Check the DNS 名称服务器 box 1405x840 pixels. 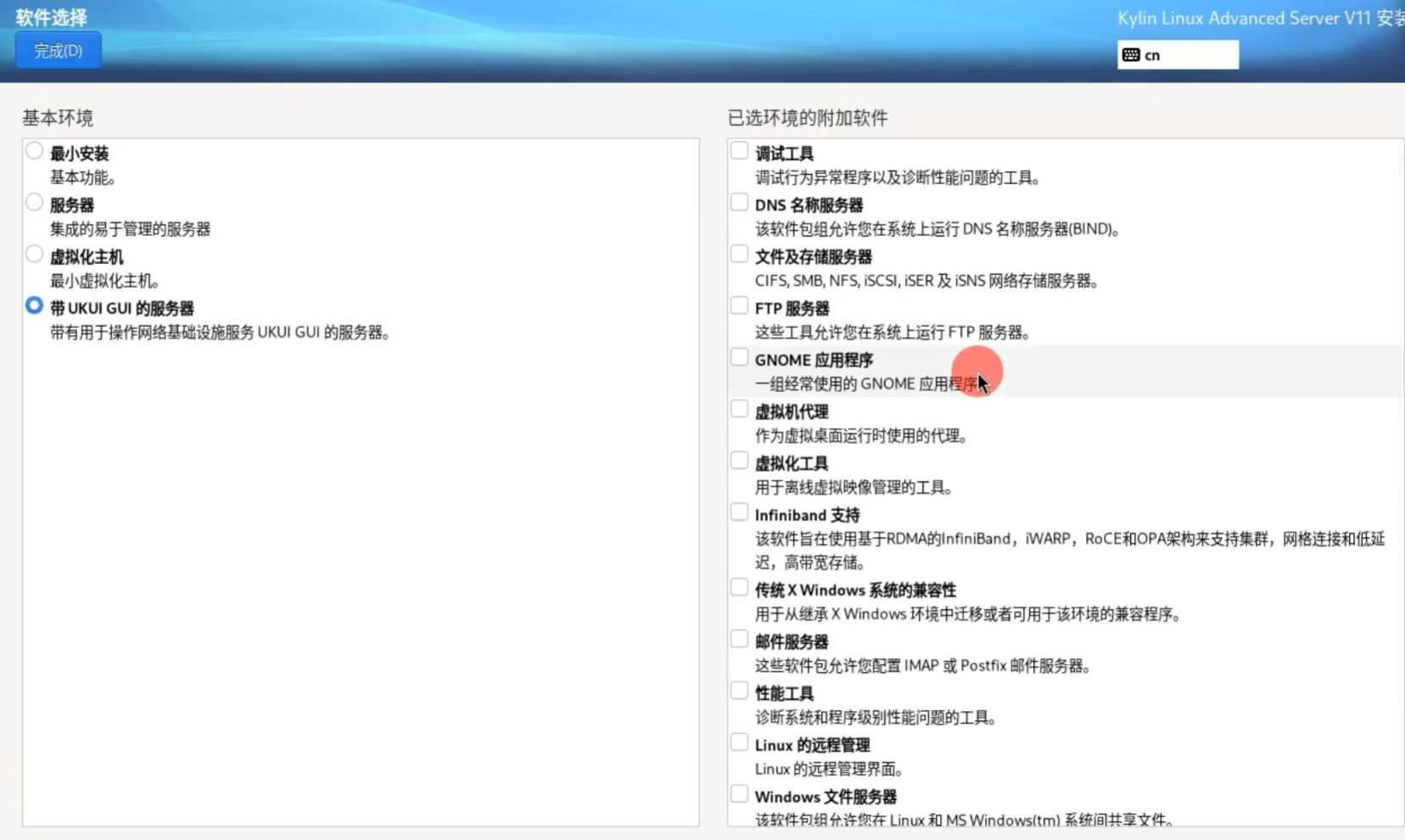pos(739,203)
